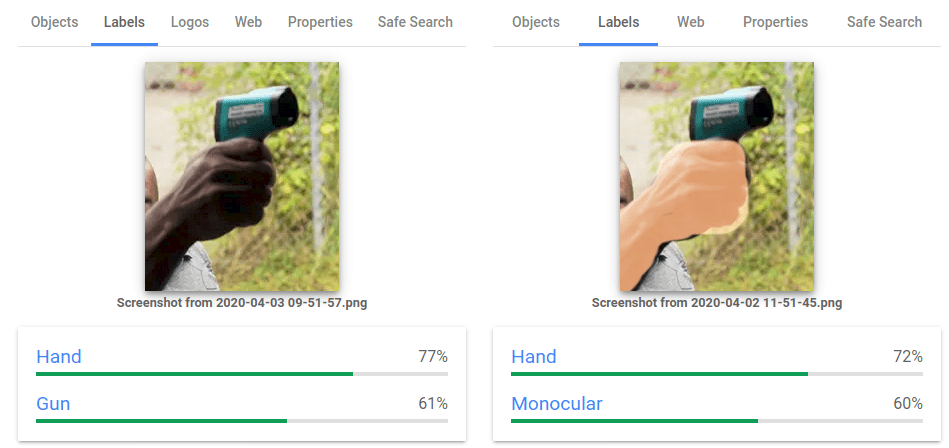This screenshot has width=949, height=448.
Task: Switch to Web tab in the Monocular result panel
Action: pyautogui.click(x=690, y=22)
